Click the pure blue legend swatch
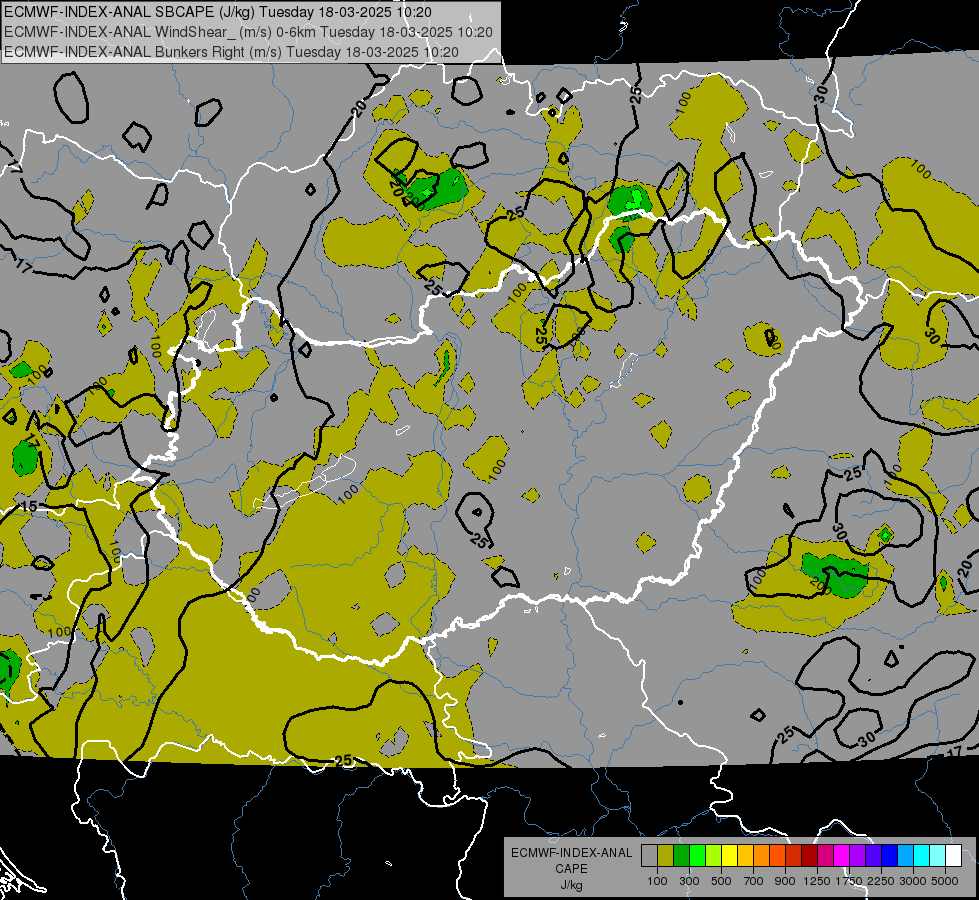 click(889, 855)
